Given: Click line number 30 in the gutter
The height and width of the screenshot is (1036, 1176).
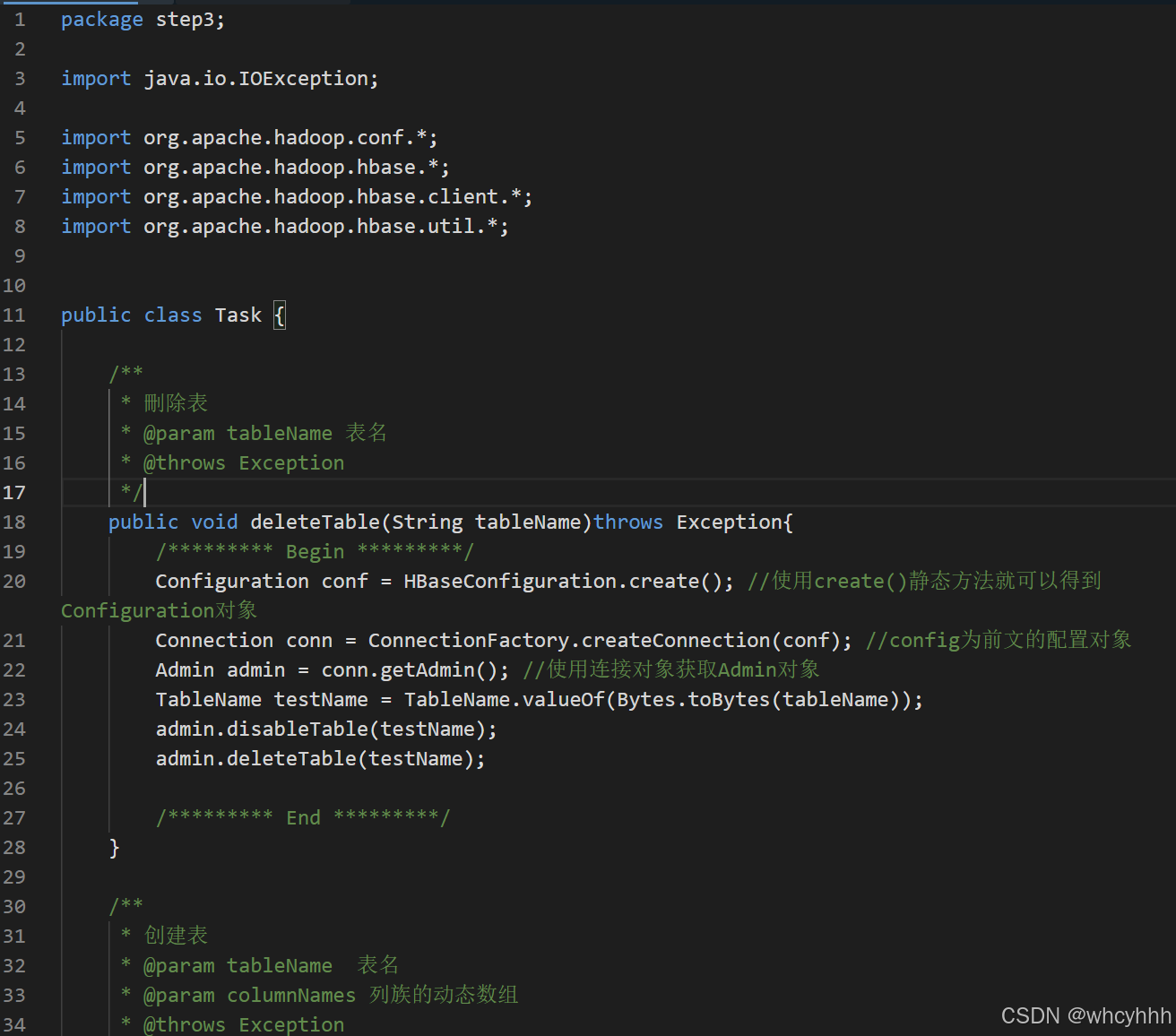Looking at the screenshot, I should 14,907.
